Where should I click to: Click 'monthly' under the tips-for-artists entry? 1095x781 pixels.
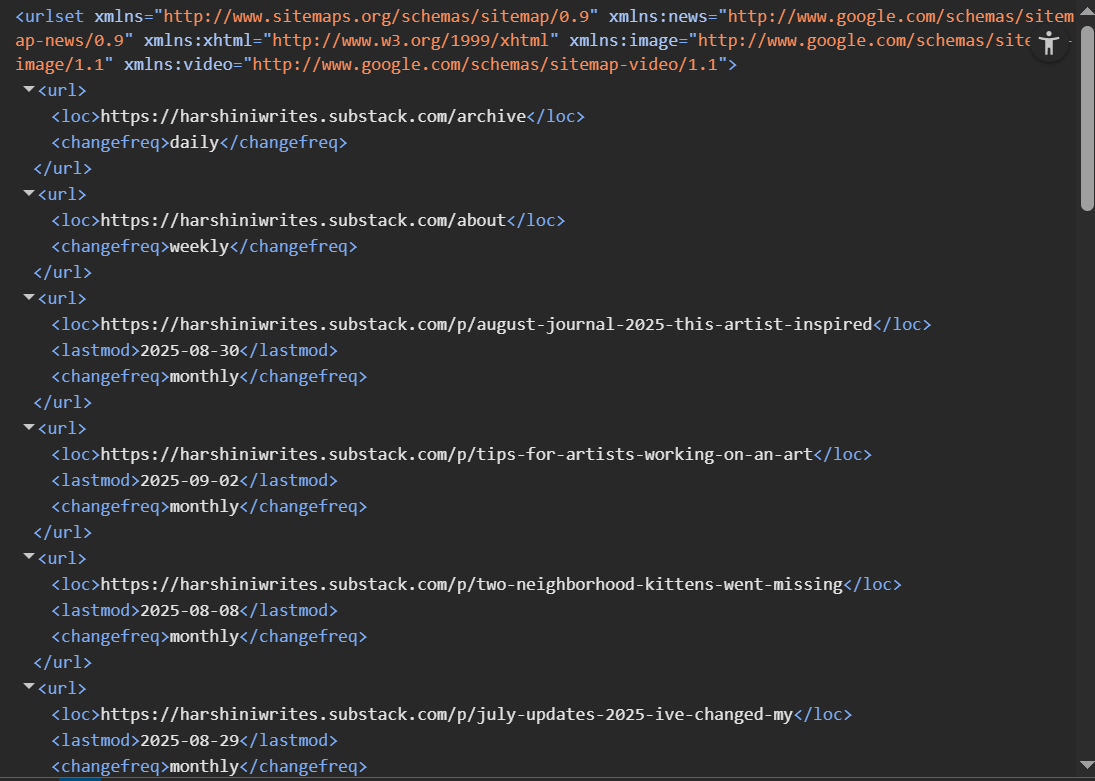(205, 506)
